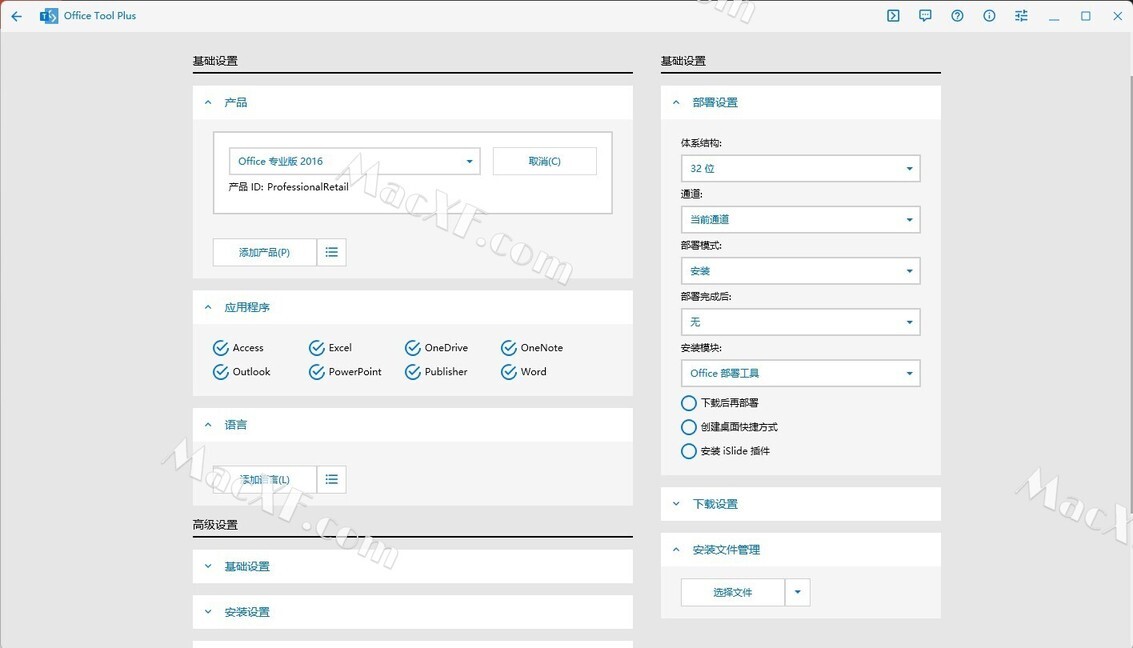This screenshot has width=1133, height=648.
Task: Open the 通道 当前通道 dropdown
Action: coord(801,220)
